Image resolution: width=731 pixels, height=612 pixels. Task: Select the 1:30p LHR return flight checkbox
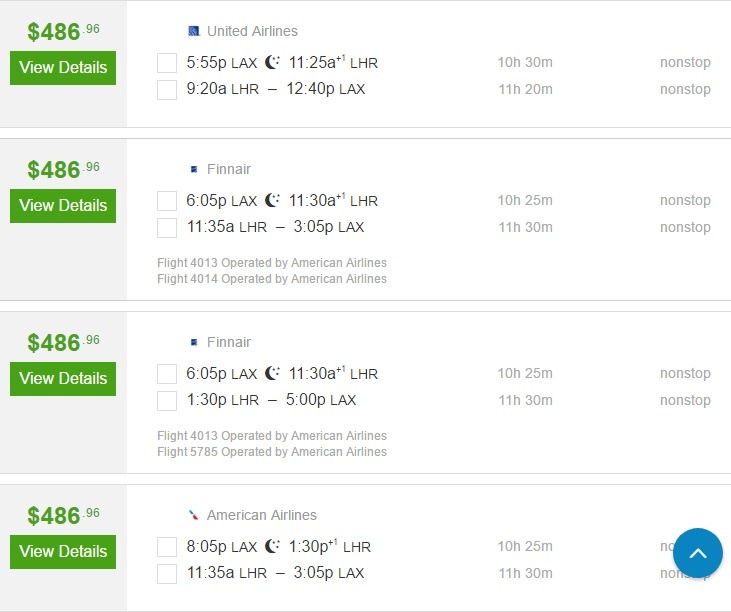click(x=167, y=401)
